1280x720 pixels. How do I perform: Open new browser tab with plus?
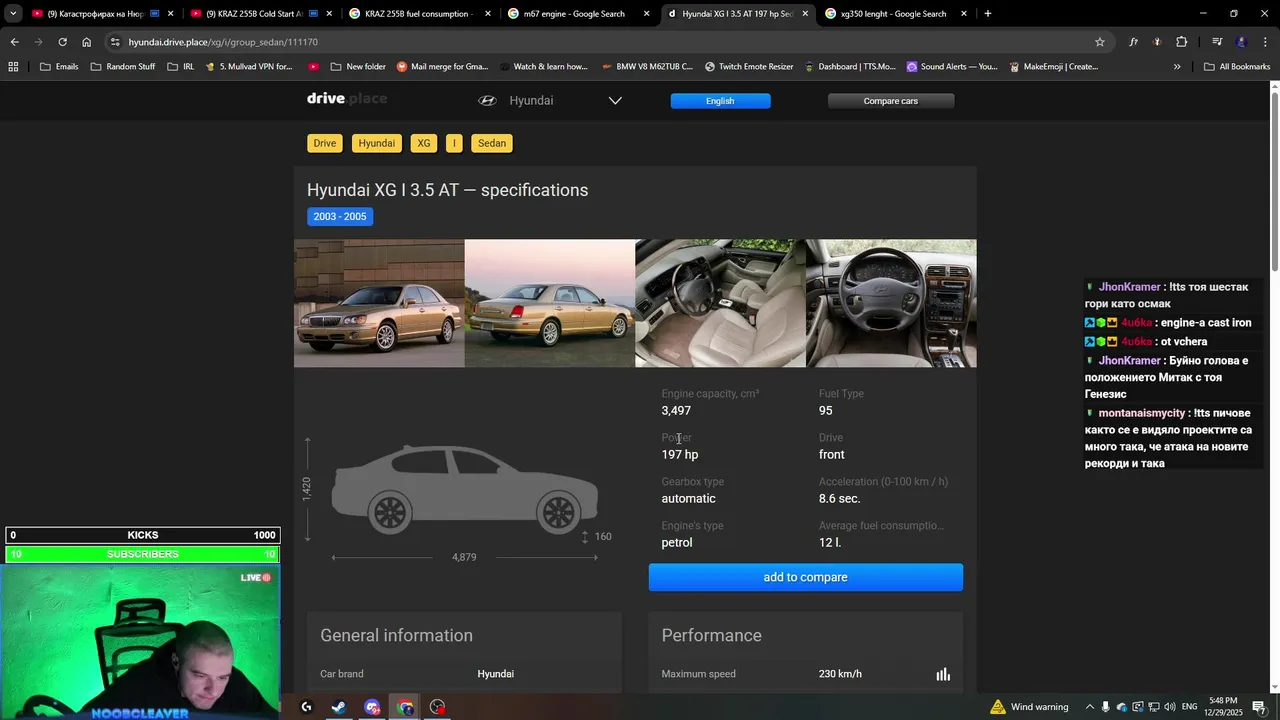click(x=988, y=14)
